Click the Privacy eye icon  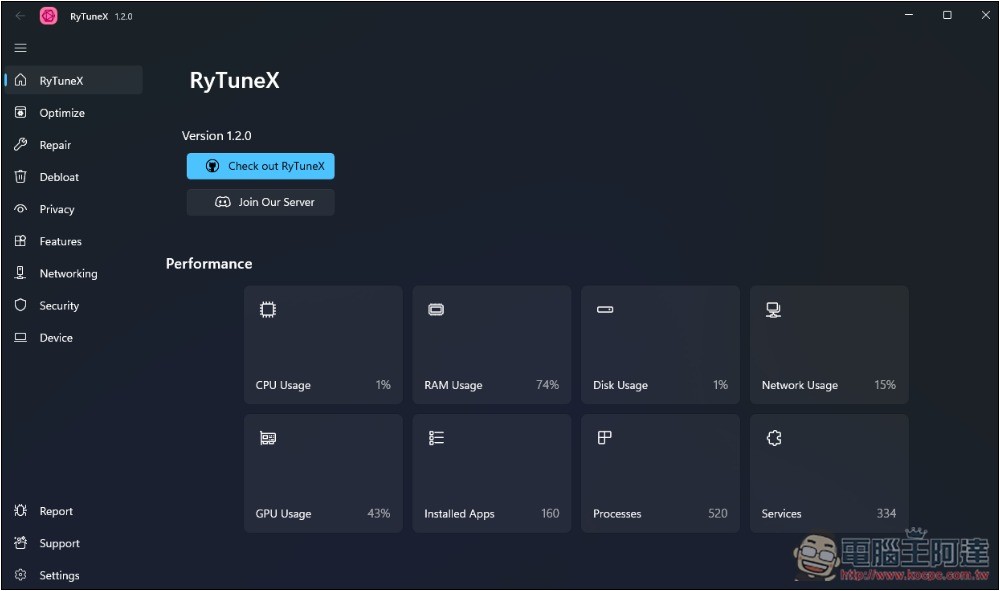tap(20, 208)
